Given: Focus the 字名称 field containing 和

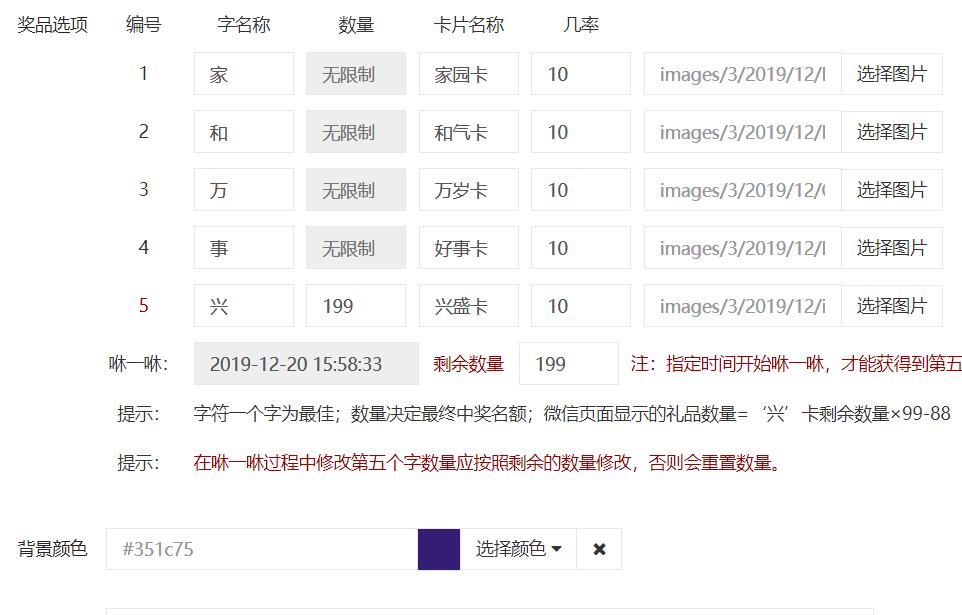Looking at the screenshot, I should 244,132.
